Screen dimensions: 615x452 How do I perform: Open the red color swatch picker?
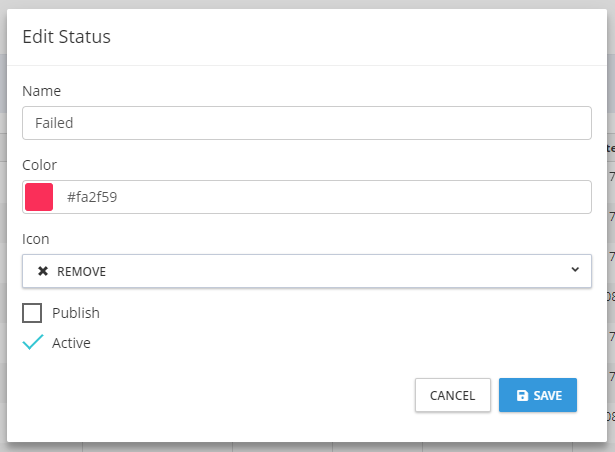tap(38, 197)
